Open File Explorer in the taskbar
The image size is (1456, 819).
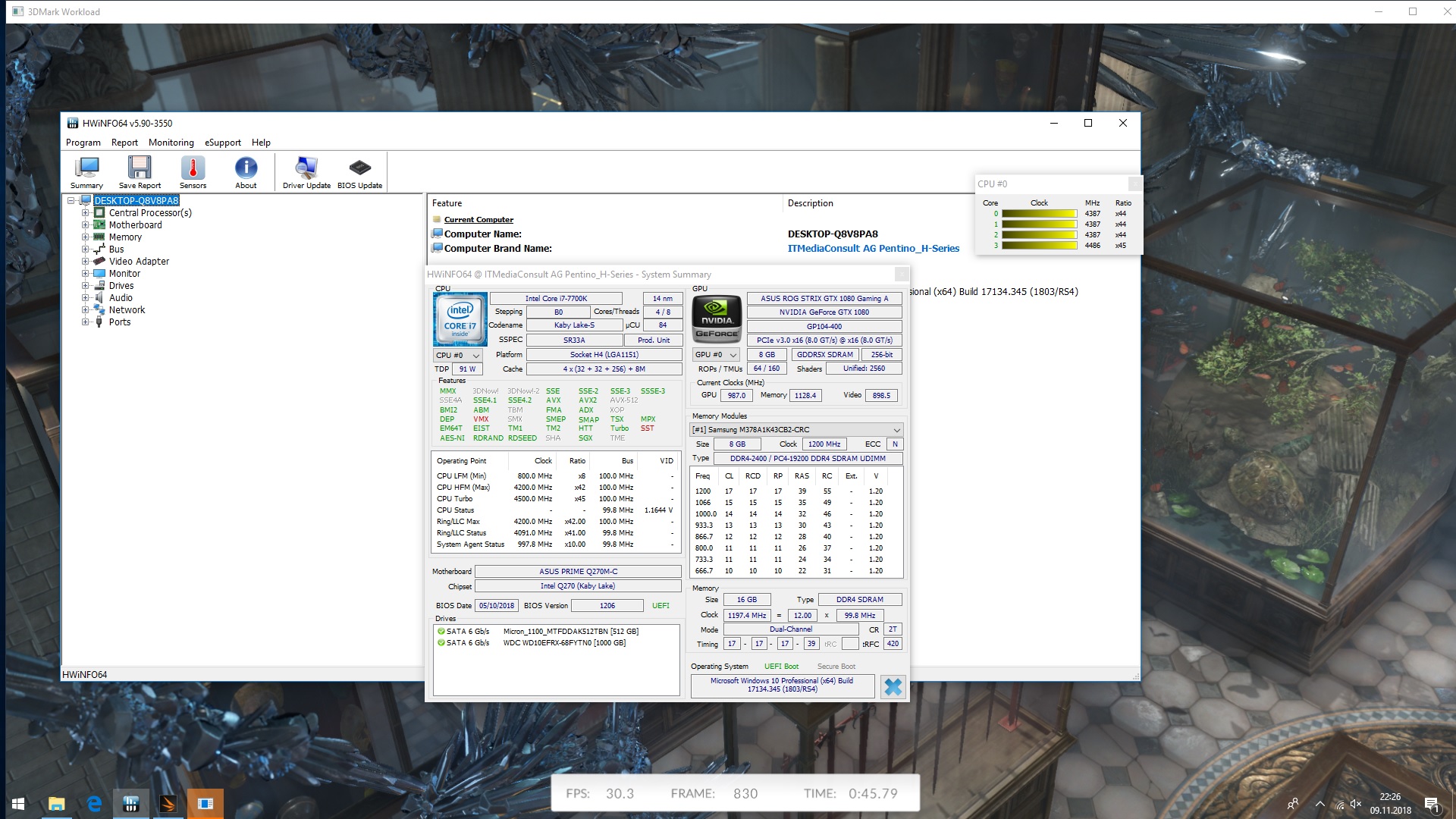pos(56,804)
